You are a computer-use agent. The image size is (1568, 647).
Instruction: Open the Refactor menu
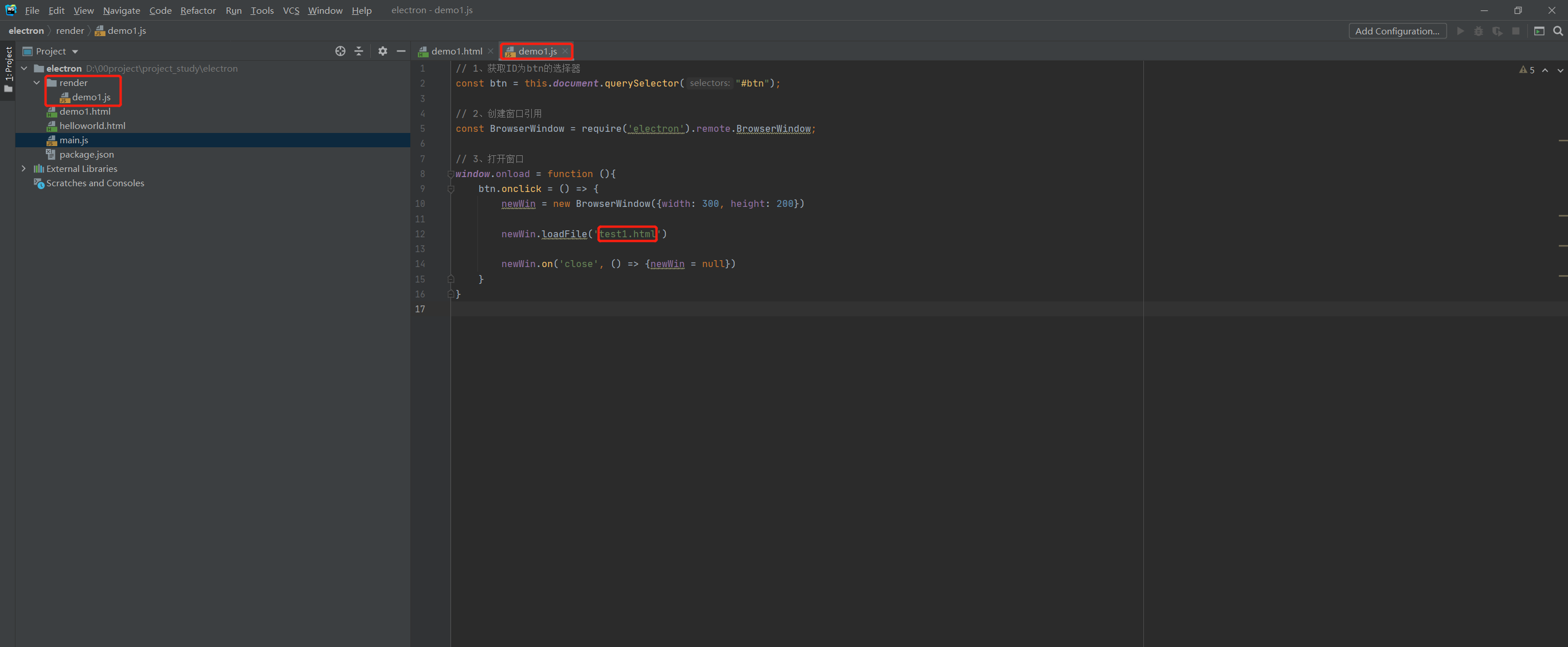point(198,10)
